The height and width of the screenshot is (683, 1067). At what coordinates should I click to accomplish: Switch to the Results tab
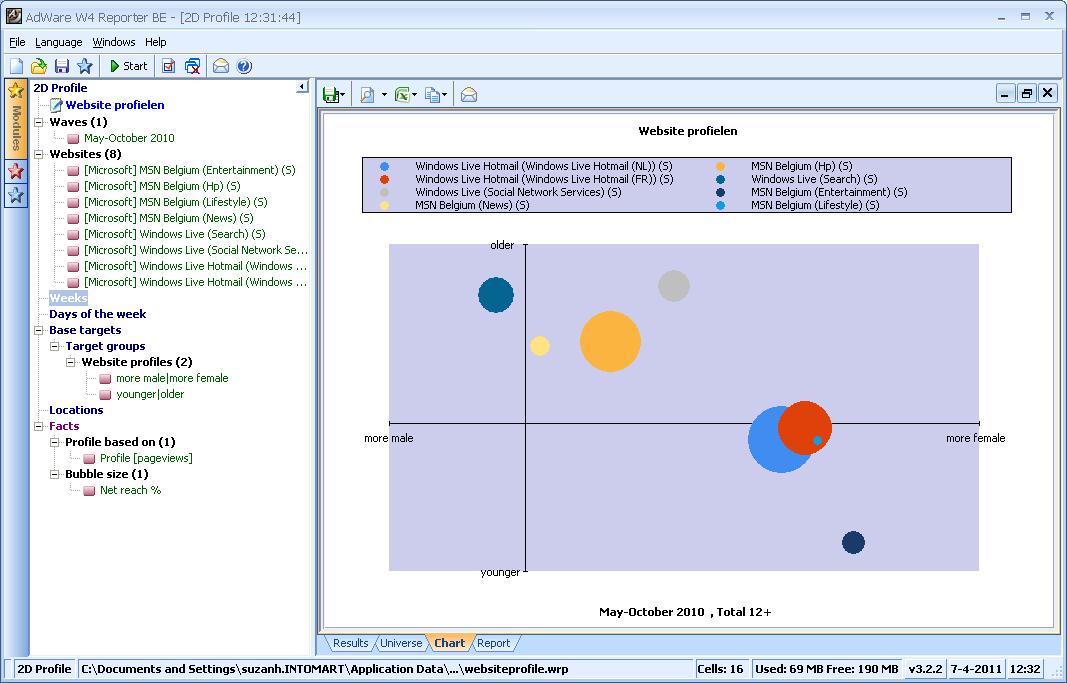pos(350,643)
